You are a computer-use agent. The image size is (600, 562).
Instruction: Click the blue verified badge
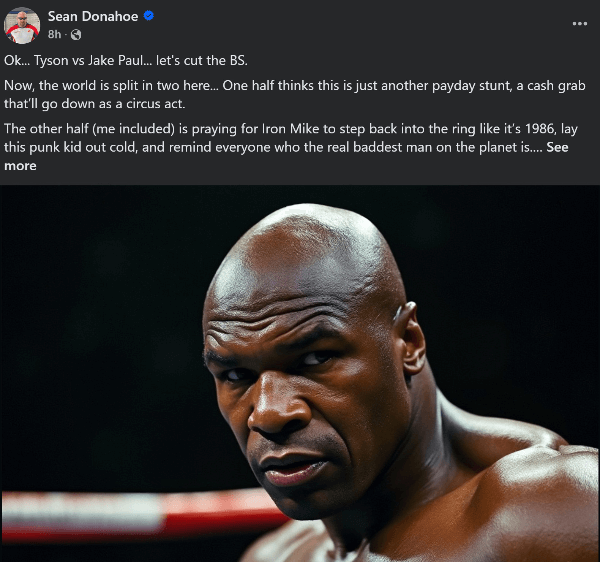tap(149, 17)
